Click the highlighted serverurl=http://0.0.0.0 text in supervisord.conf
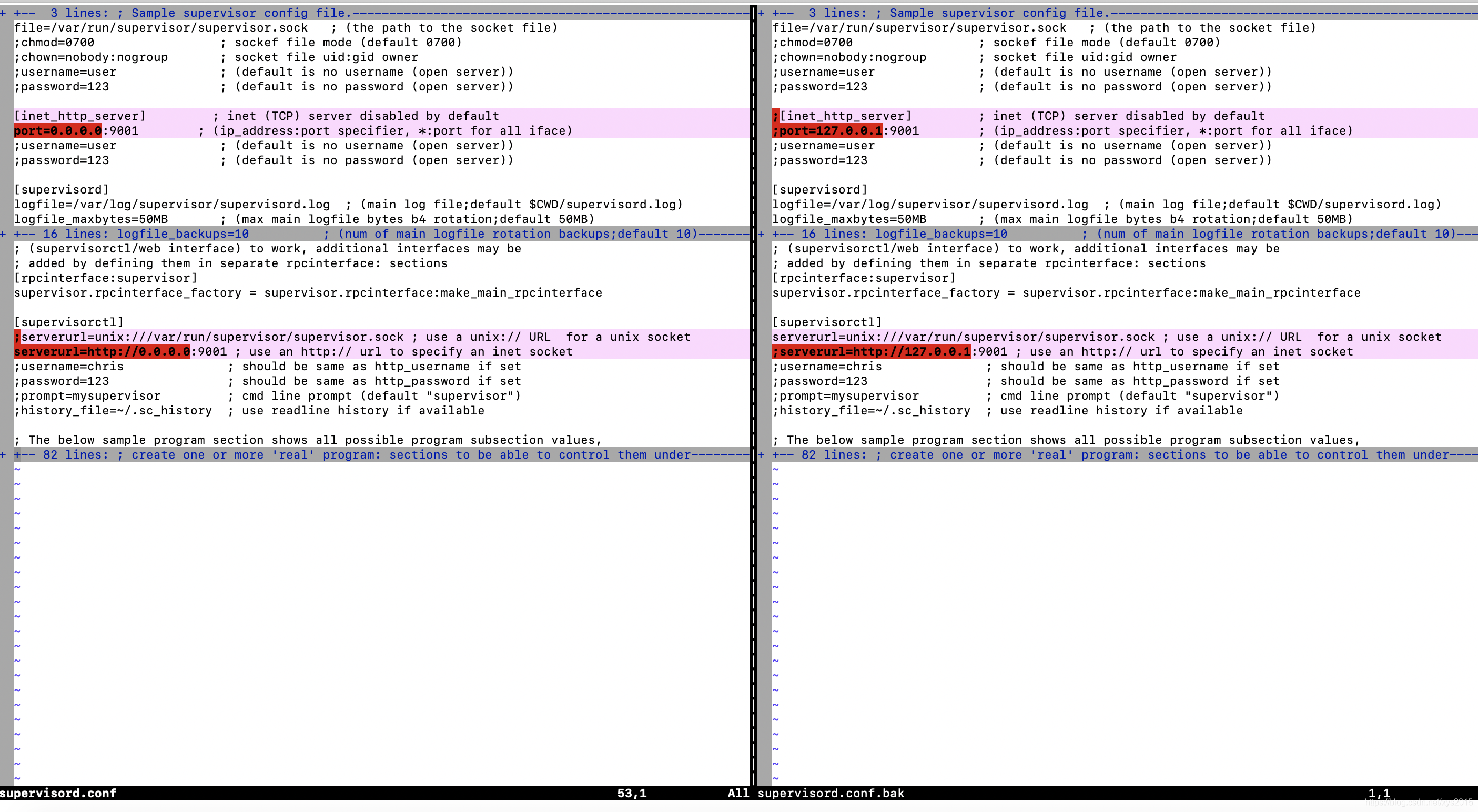This screenshot has width=1478, height=812. [x=102, y=352]
